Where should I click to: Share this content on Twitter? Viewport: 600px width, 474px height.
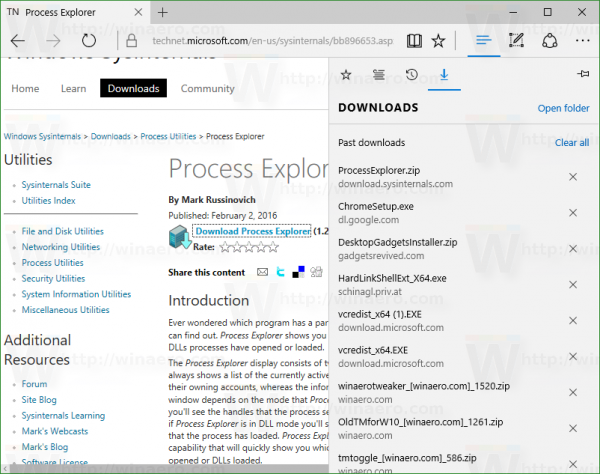(x=280, y=272)
